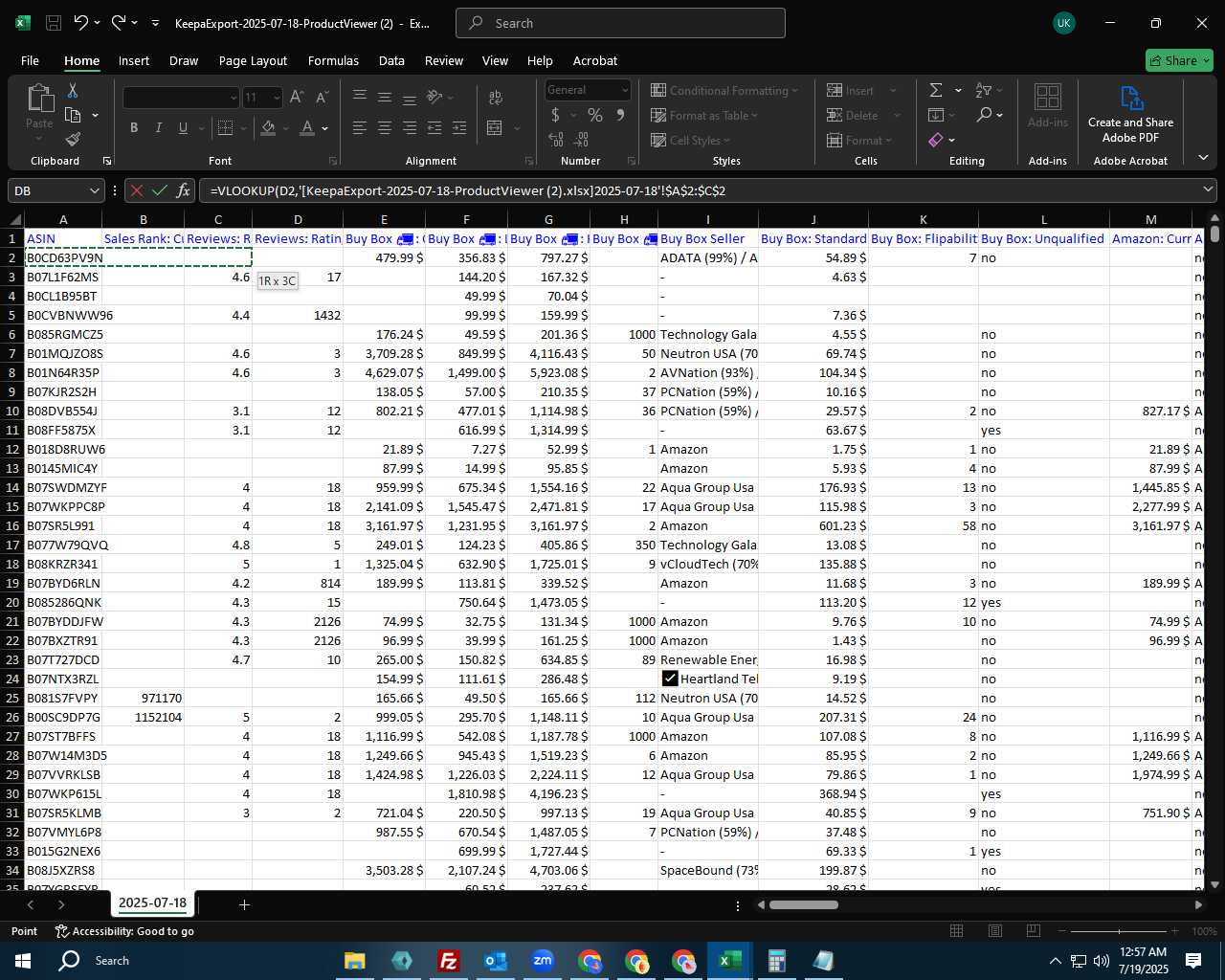
Task: Expand the formula bar chevron
Action: pos(1208,190)
